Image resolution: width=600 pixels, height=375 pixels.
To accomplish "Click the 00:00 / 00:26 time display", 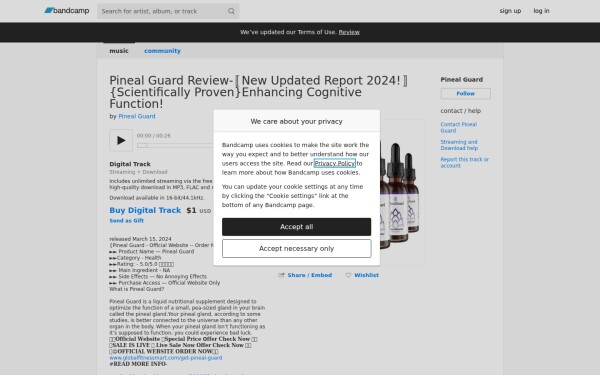I will 153,136.
